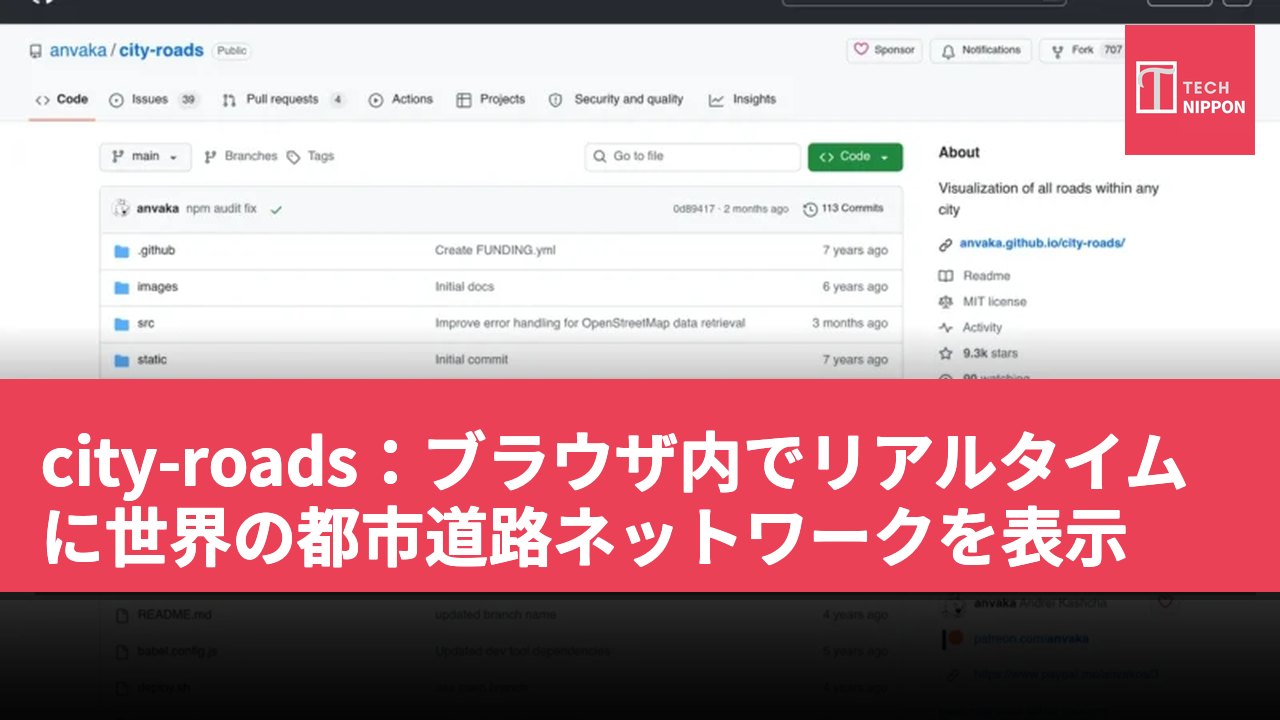Go to the Pull requests tab

(x=284, y=100)
